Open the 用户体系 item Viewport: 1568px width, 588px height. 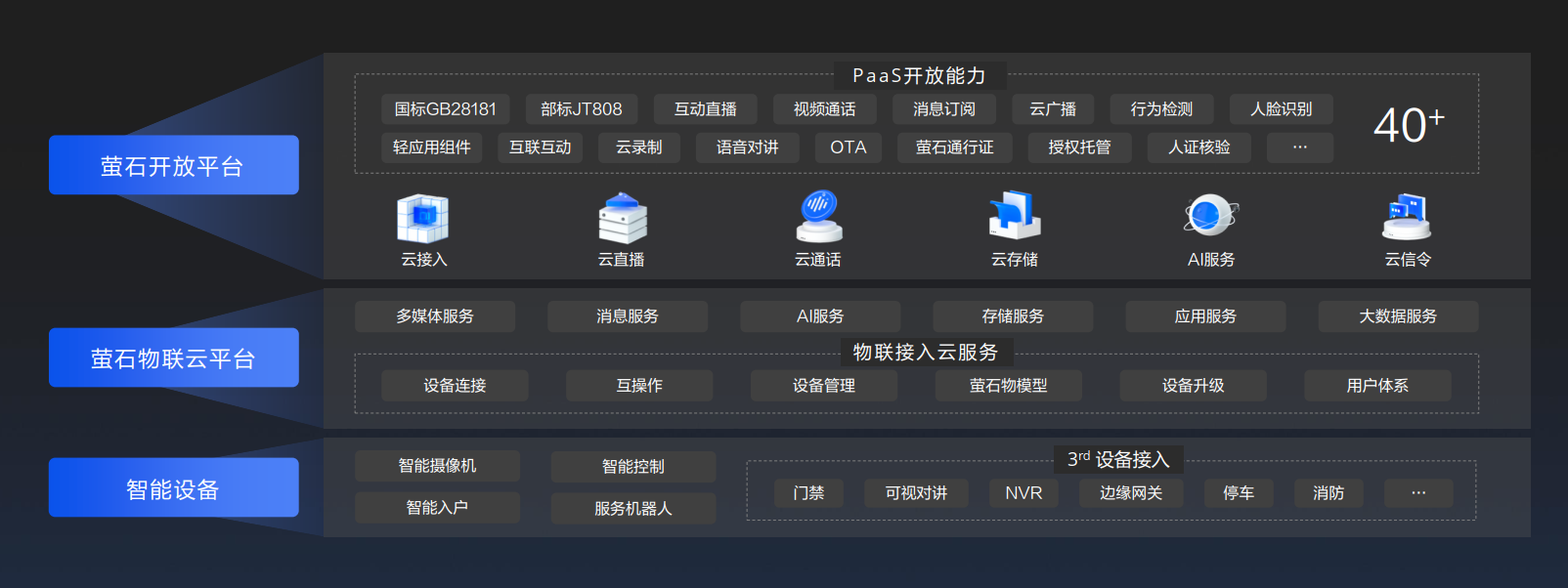pos(1377,386)
